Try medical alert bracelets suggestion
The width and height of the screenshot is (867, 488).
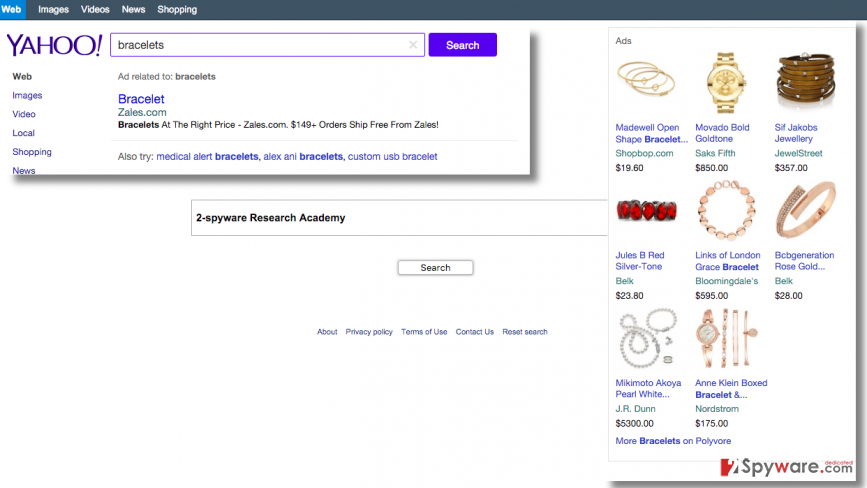(x=207, y=156)
